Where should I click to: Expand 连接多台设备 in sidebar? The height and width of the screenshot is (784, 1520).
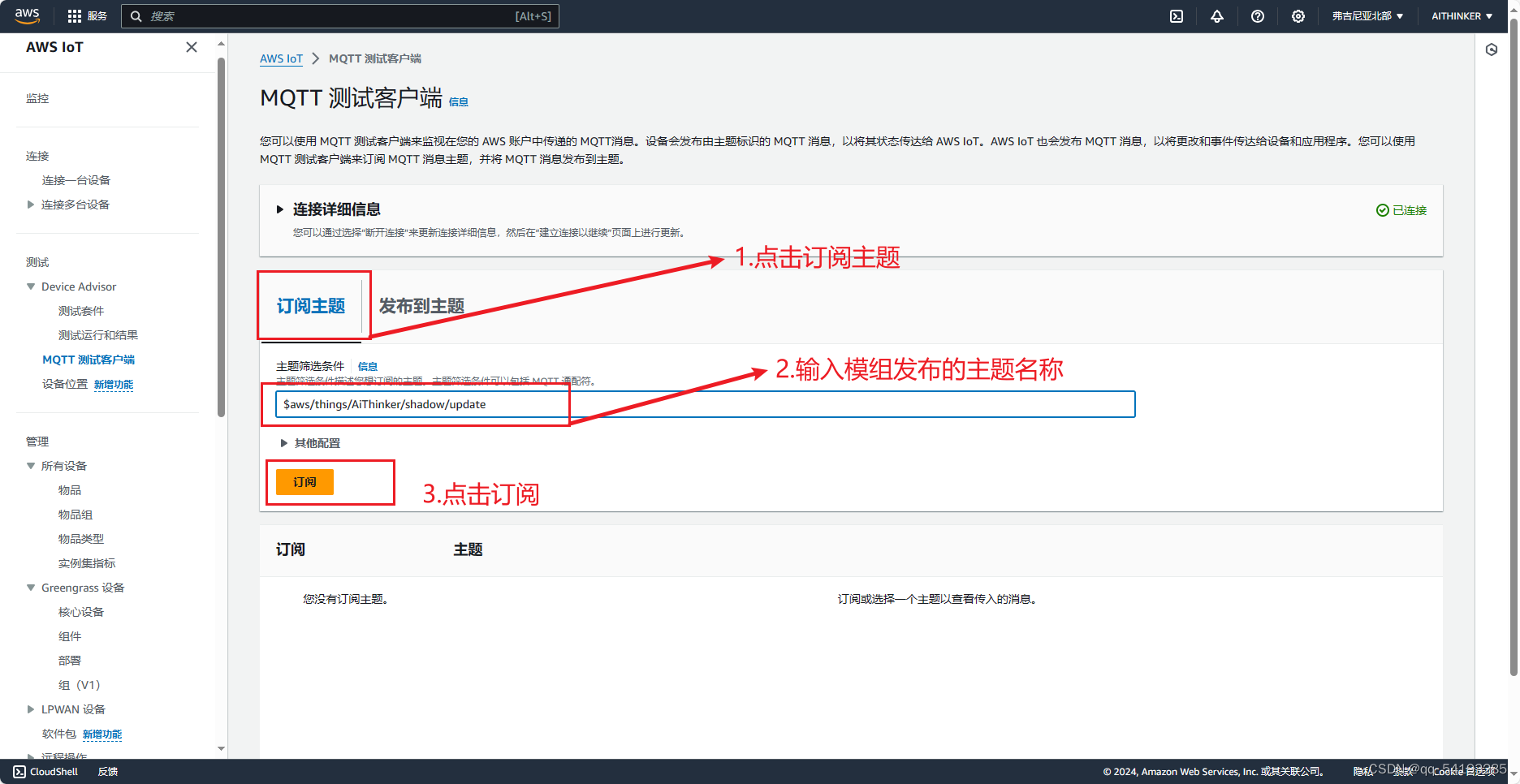(x=31, y=205)
